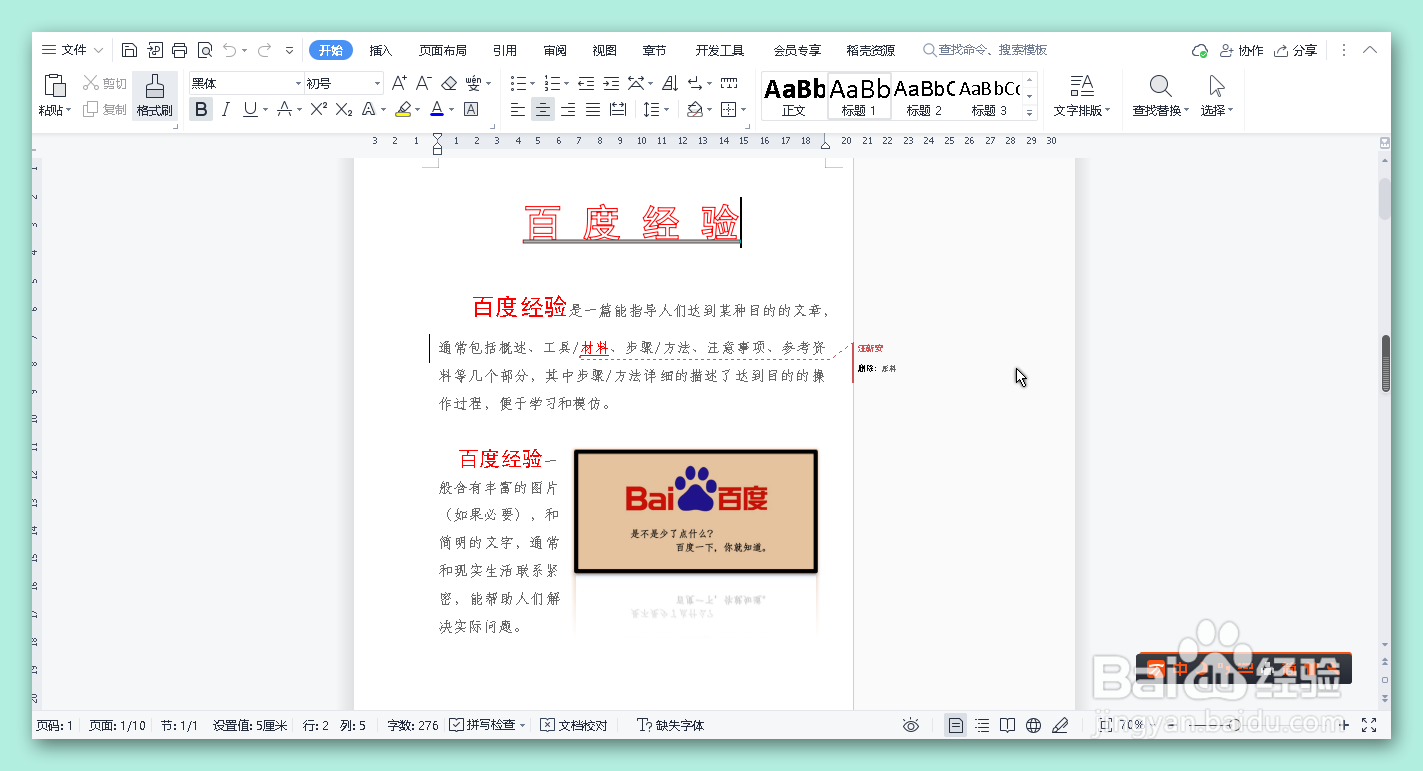Click the Distributed alignment icon
Viewport: 1423px width, 771px height.
pyautogui.click(x=618, y=109)
